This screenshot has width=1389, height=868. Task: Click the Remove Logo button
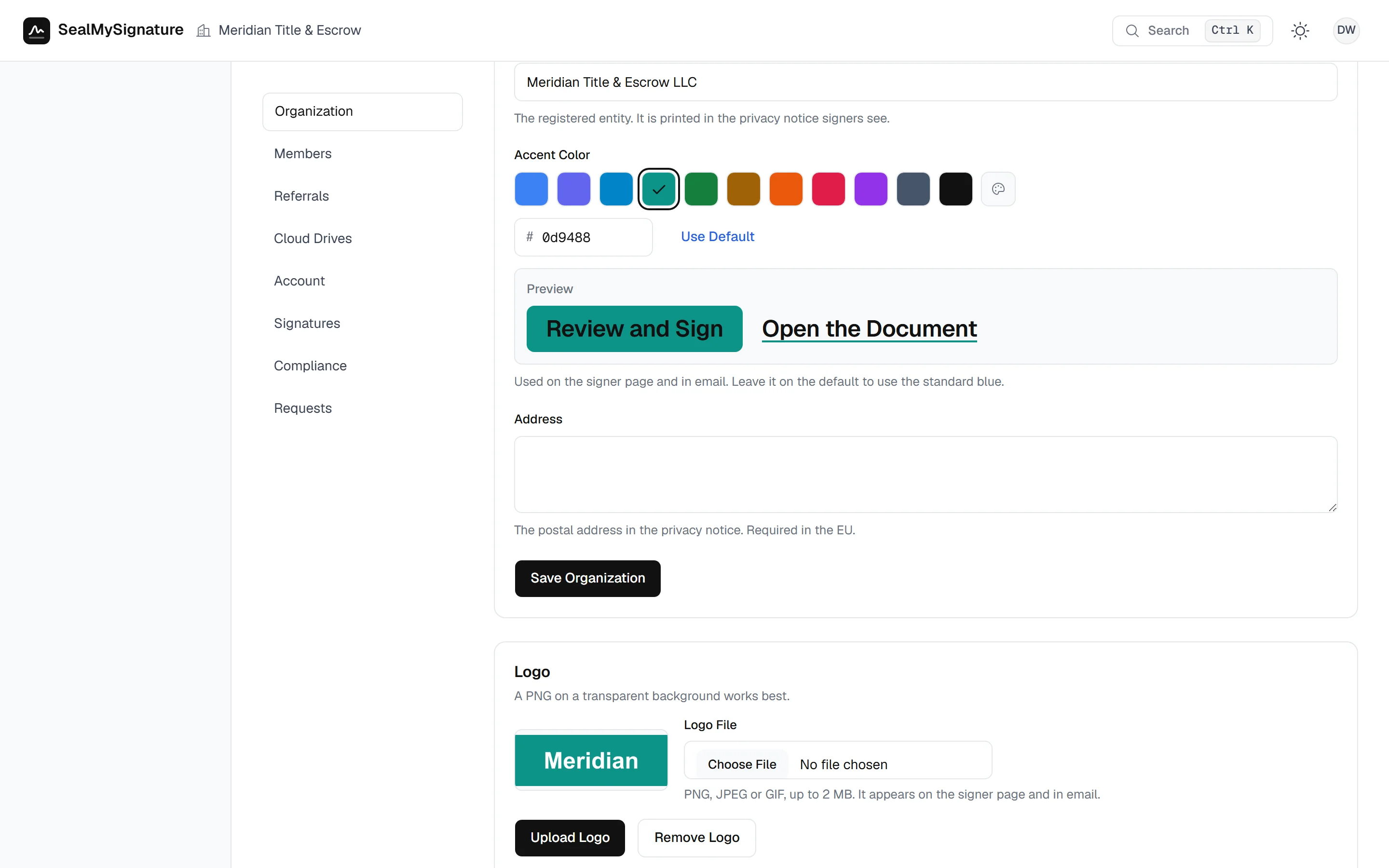coord(697,838)
